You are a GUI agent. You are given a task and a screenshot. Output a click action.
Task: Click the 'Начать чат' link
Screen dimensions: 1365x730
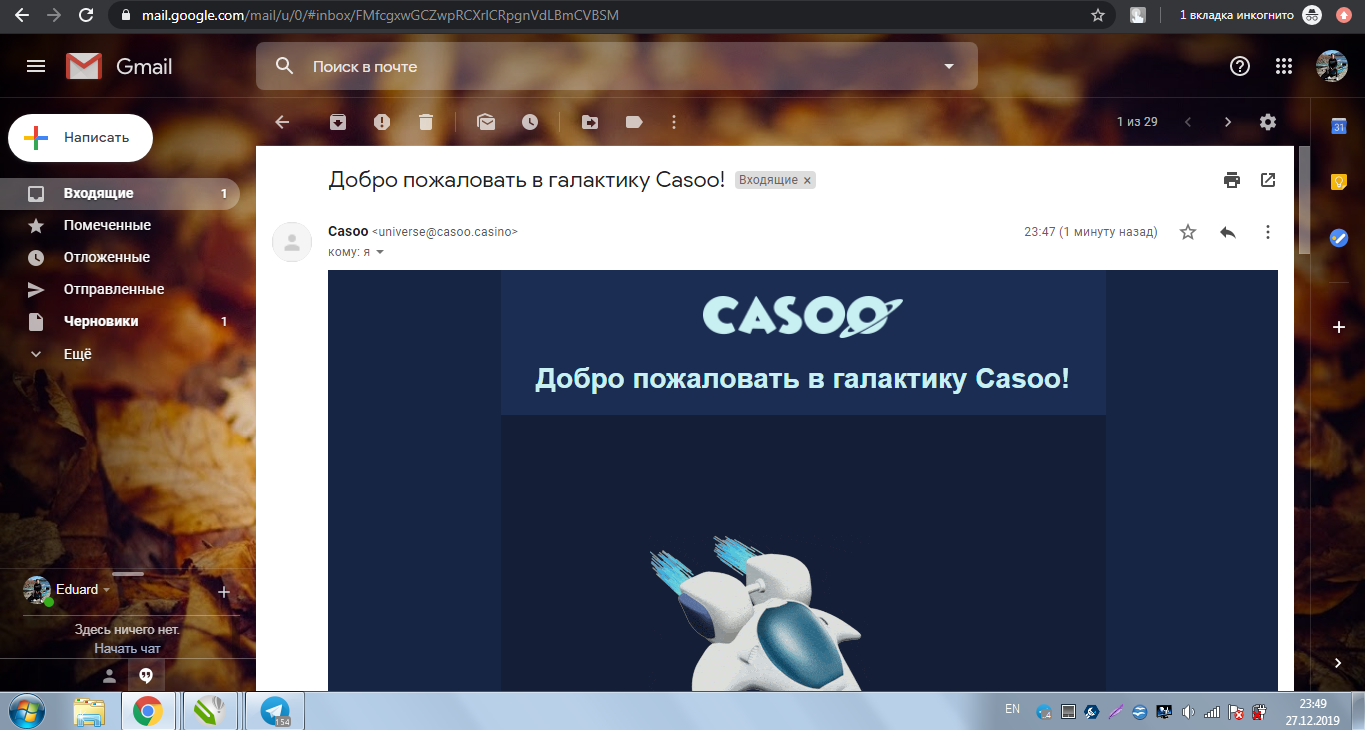point(128,648)
